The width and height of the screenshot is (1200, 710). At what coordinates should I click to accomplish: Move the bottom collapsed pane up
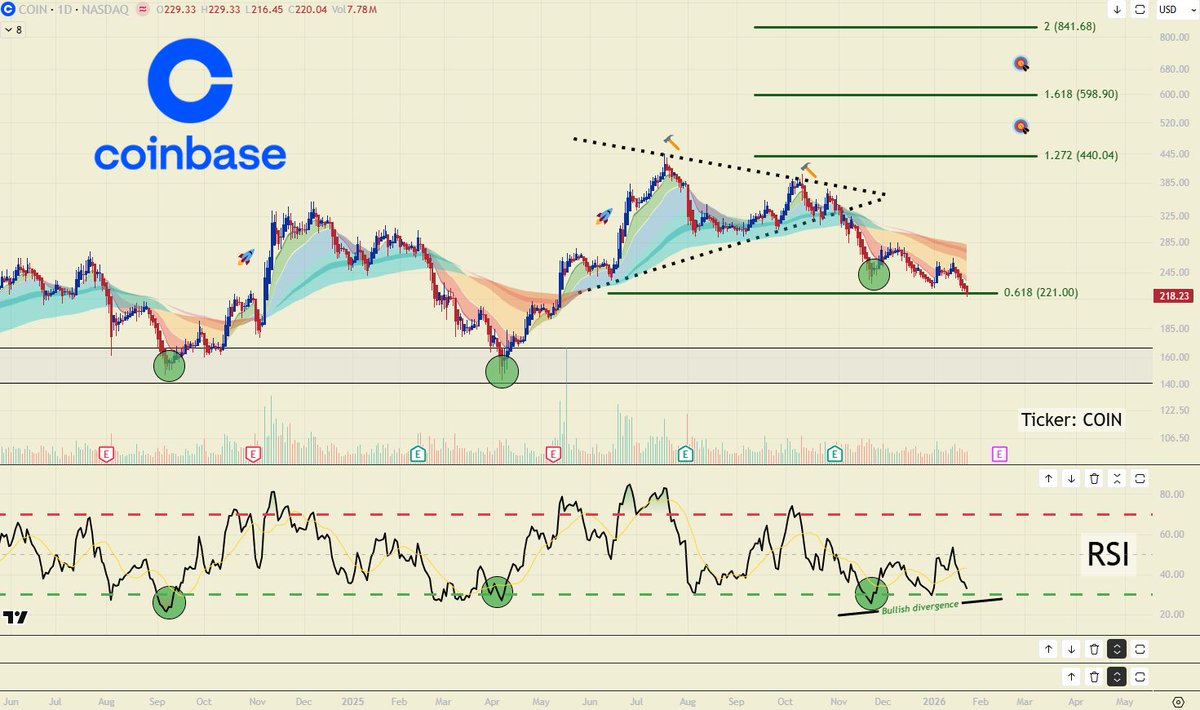pos(1071,677)
